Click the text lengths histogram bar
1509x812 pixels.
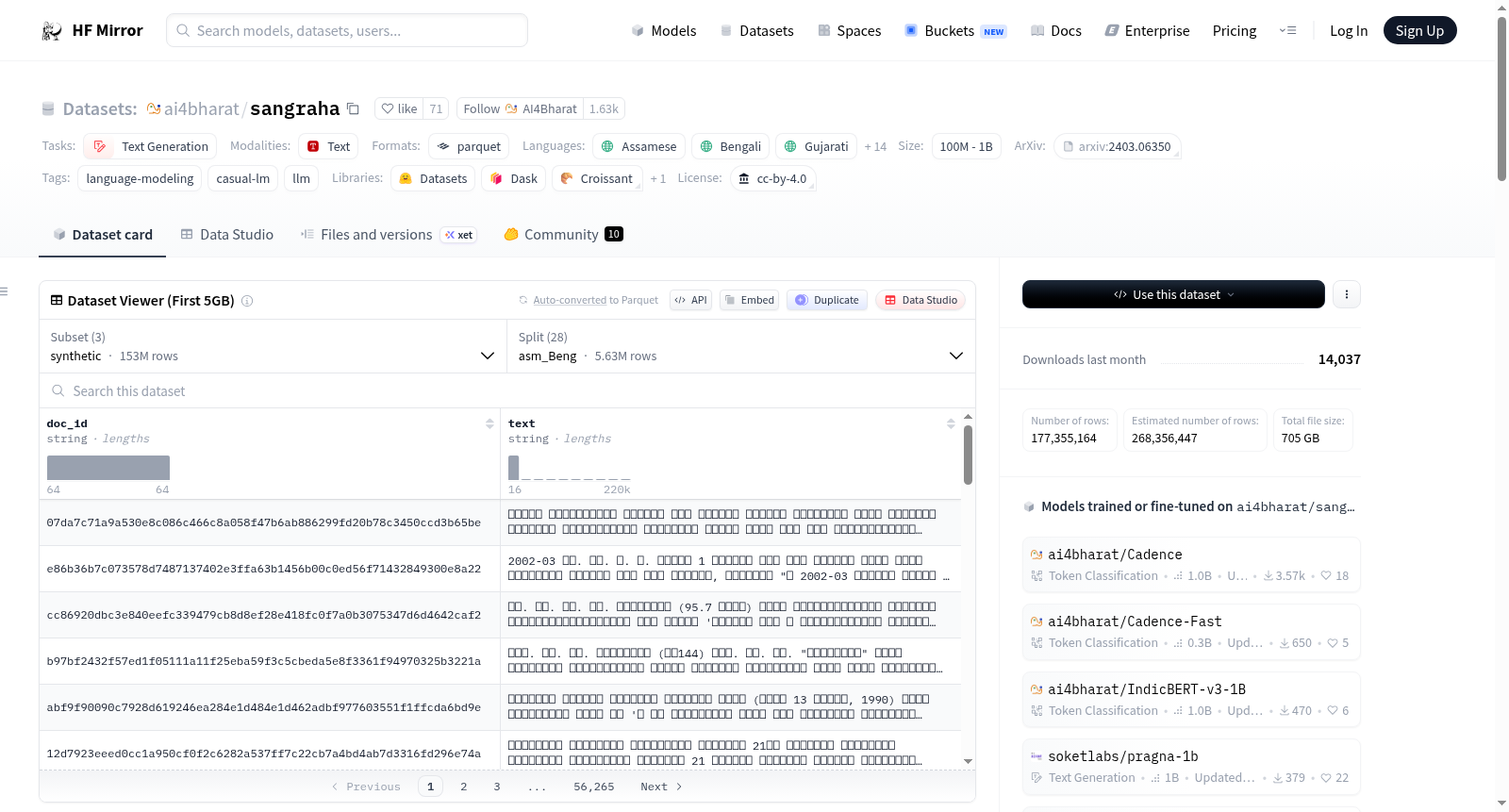point(514,468)
